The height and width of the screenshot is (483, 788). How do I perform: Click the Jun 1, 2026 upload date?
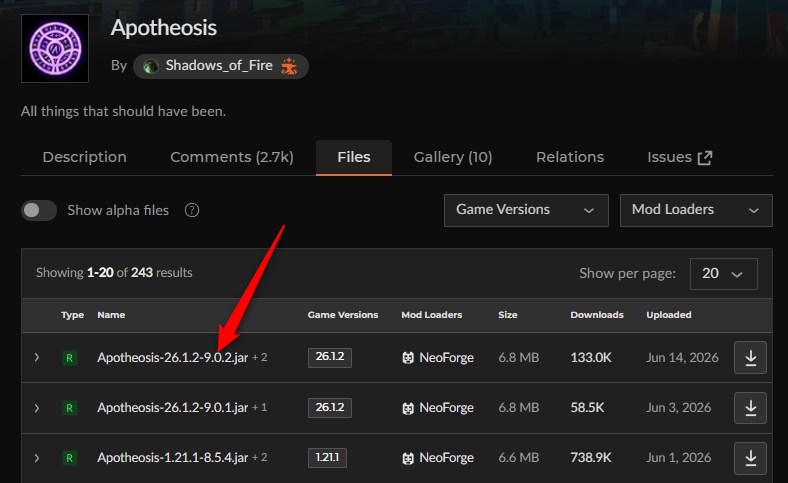tap(679, 457)
